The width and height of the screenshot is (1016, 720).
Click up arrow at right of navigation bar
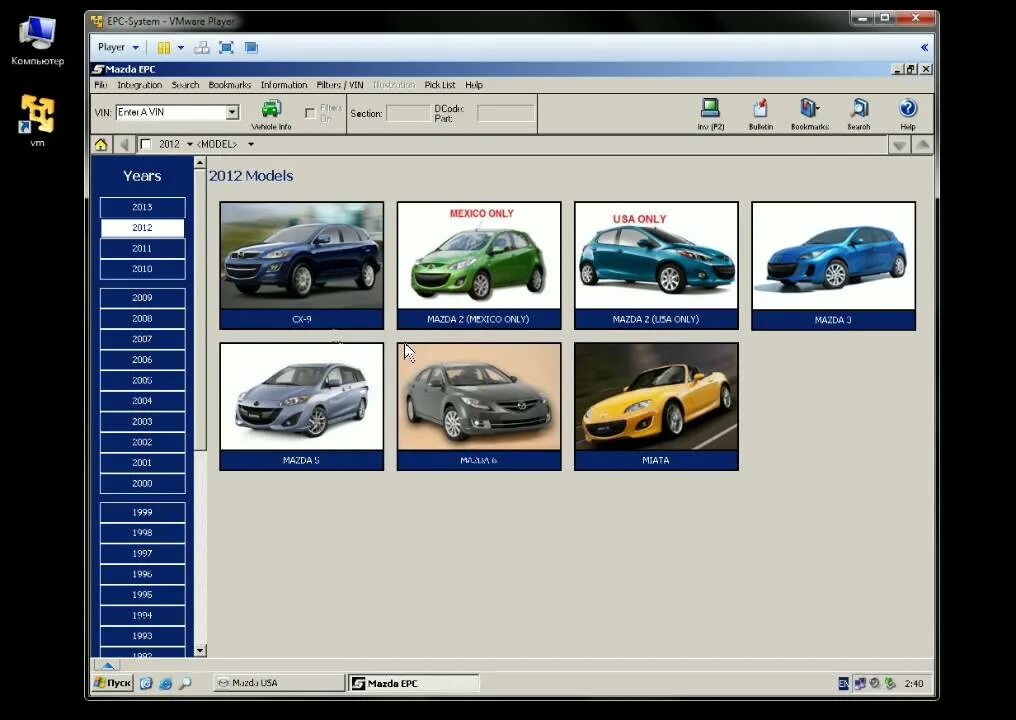pyautogui.click(x=922, y=145)
